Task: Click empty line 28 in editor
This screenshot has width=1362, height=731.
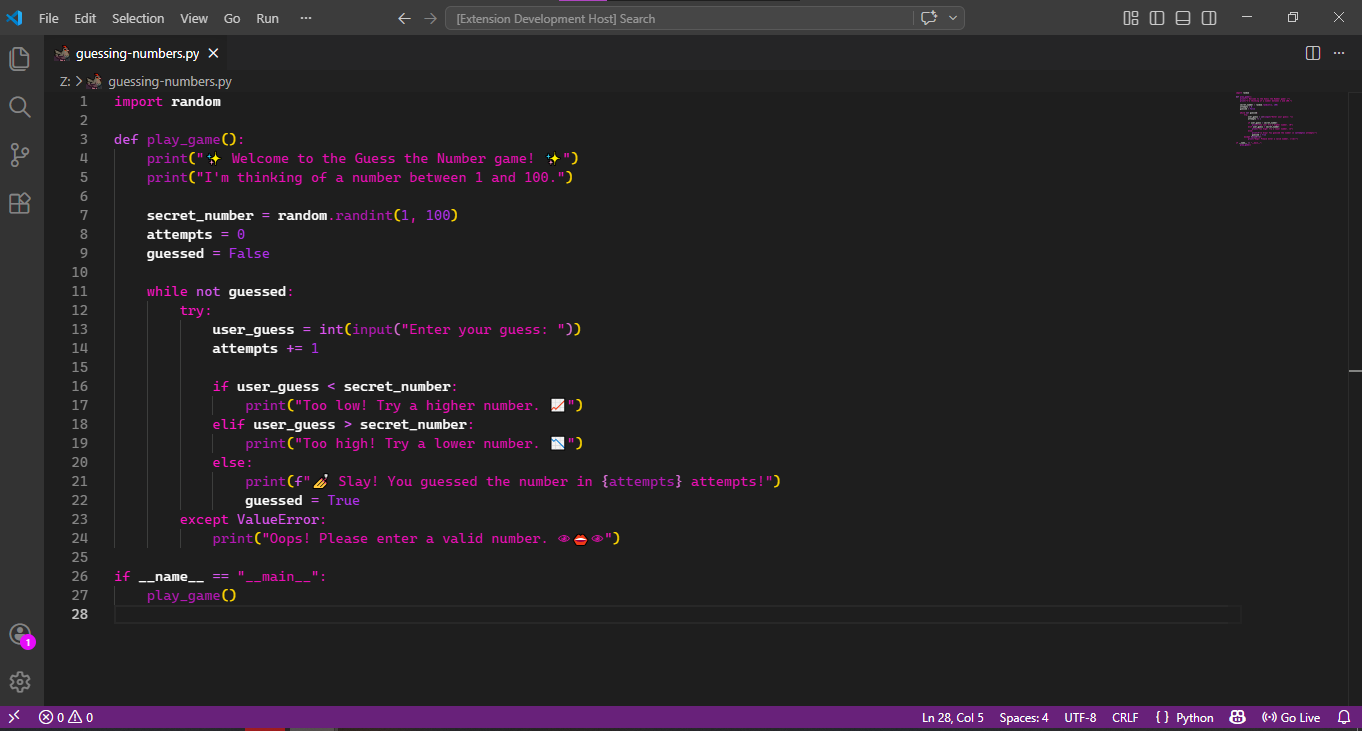Action: [x=677, y=615]
